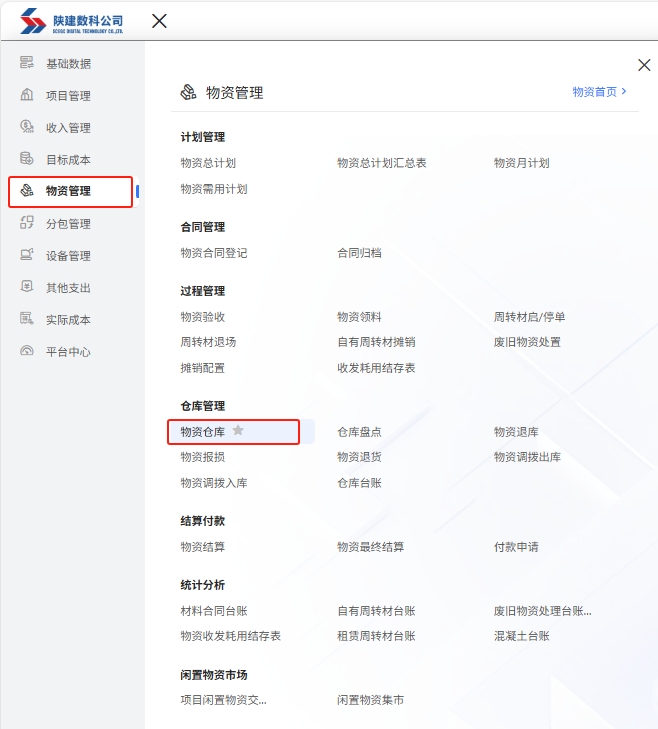The width and height of the screenshot is (658, 729).
Task: Open 物资合同登记 under 合同管理
Action: 214,253
